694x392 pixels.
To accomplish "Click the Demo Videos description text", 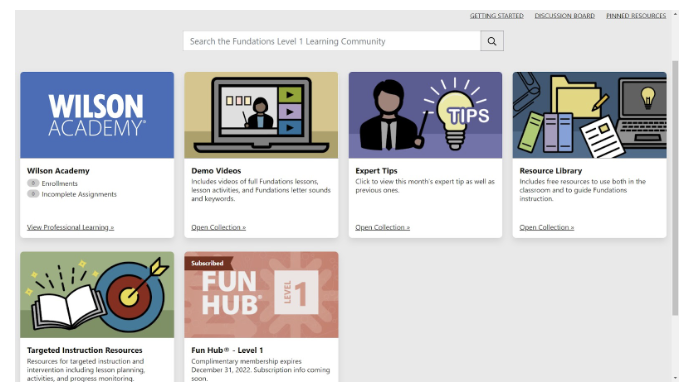I will pyautogui.click(x=261, y=190).
